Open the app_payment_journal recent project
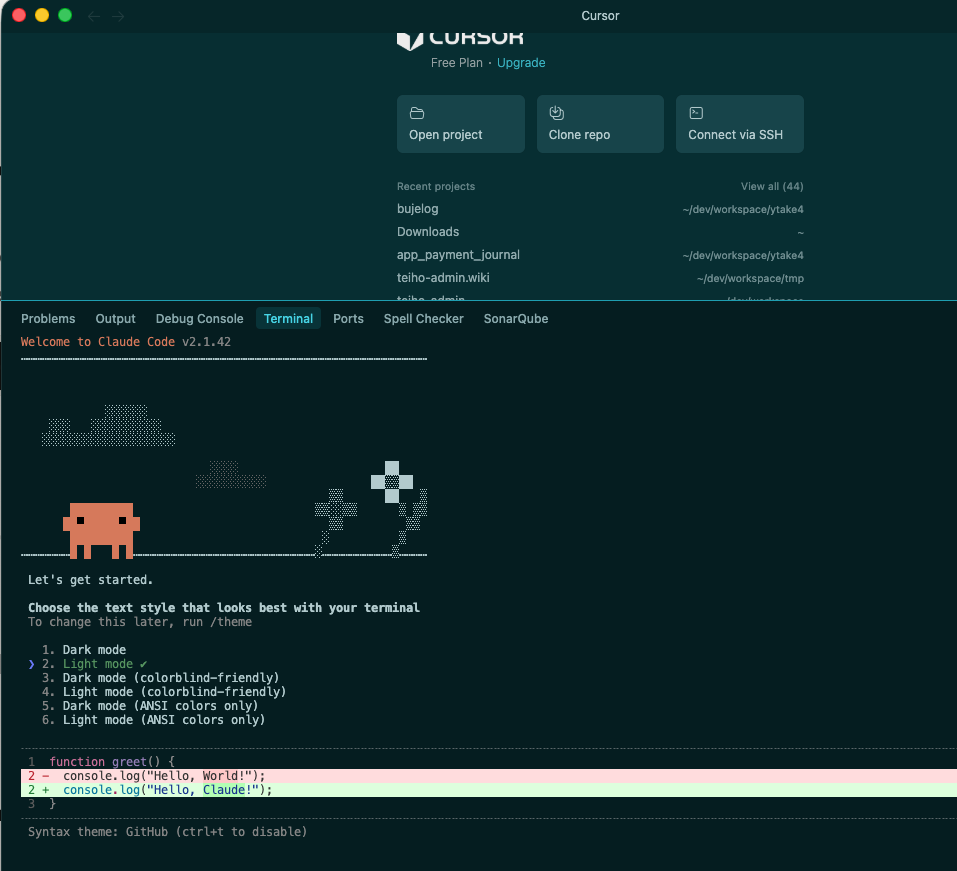This screenshot has height=871, width=957. pyautogui.click(x=458, y=255)
